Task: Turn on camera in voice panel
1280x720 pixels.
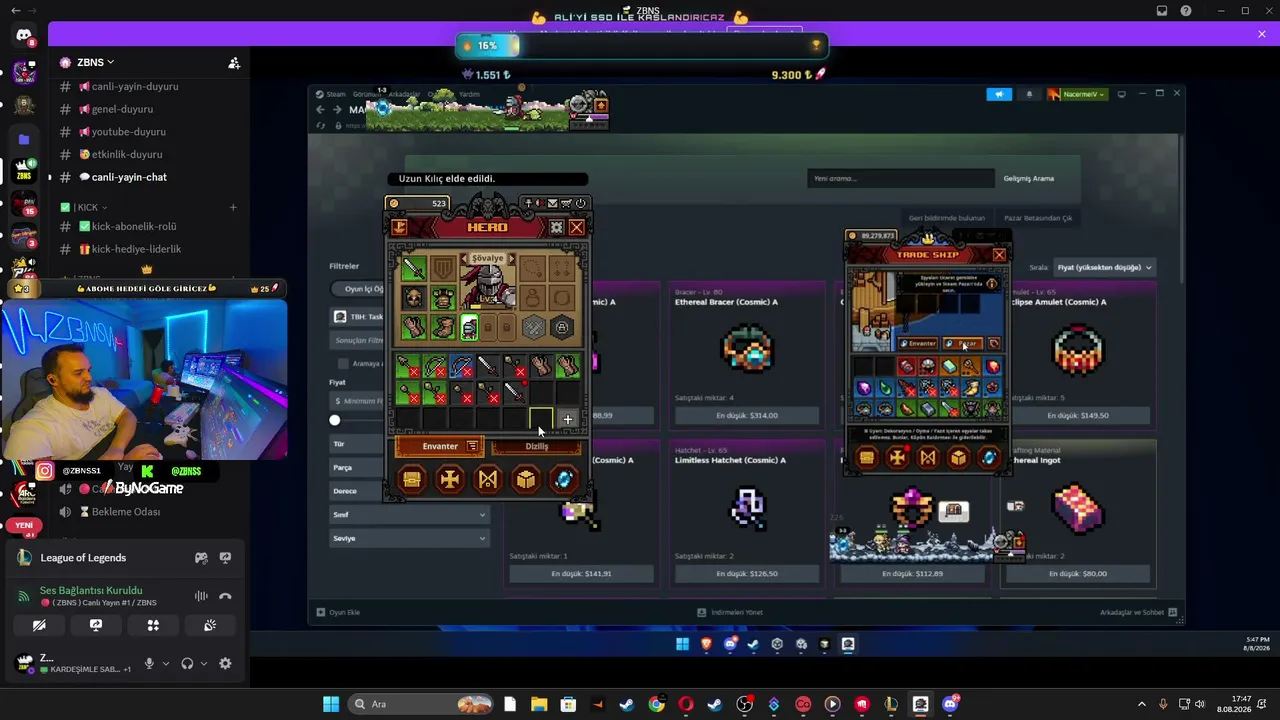Action: point(39,626)
